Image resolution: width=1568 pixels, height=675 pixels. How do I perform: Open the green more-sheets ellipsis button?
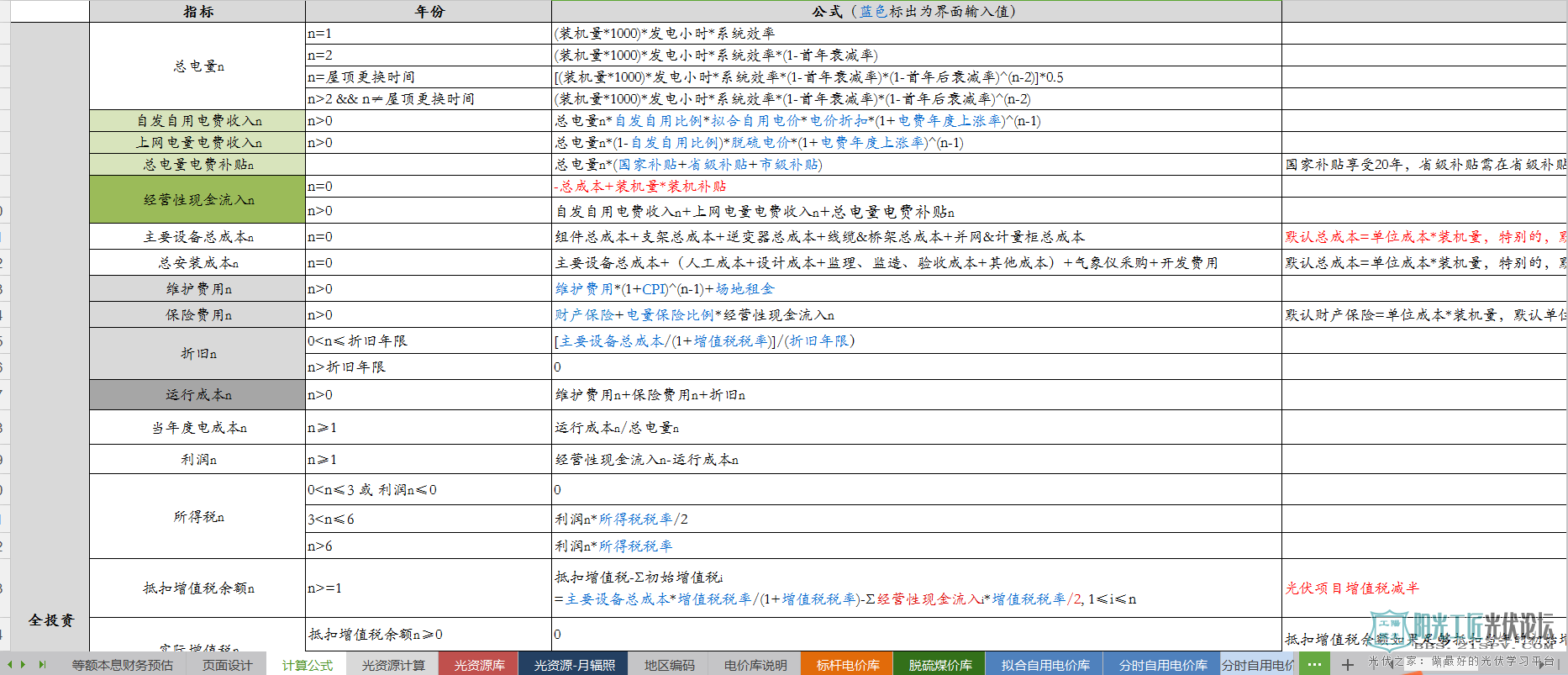(1314, 664)
